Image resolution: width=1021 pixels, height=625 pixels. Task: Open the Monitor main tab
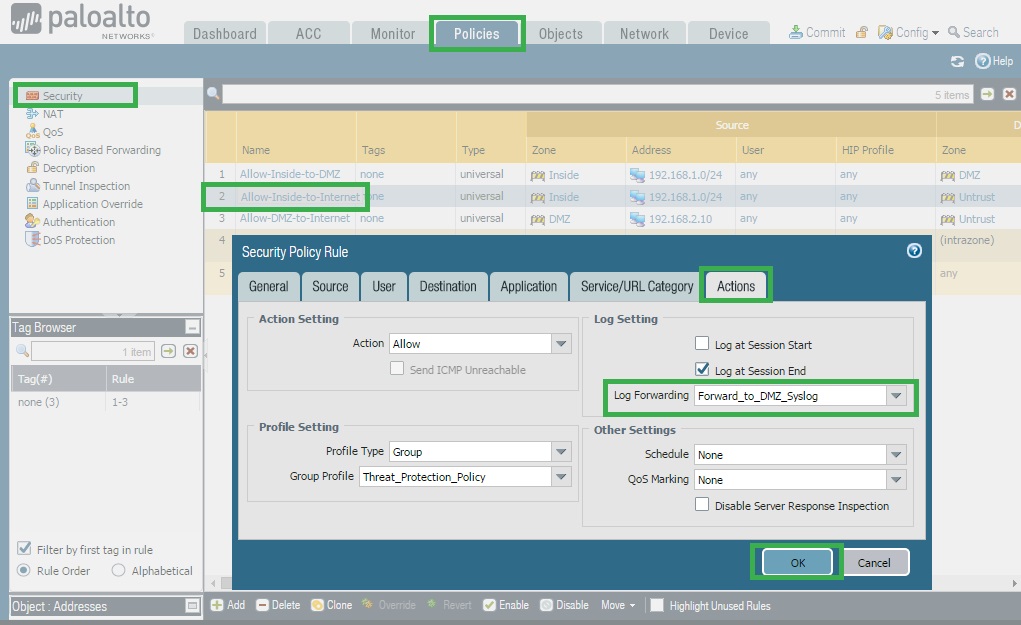tap(392, 33)
